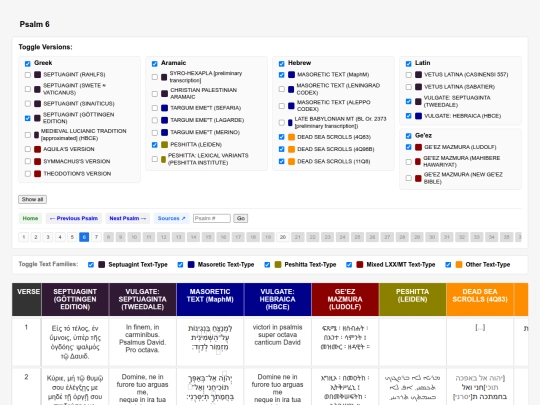Click the Septuagint Text-Type color swatch
This screenshot has width=540, height=405.
point(102,264)
